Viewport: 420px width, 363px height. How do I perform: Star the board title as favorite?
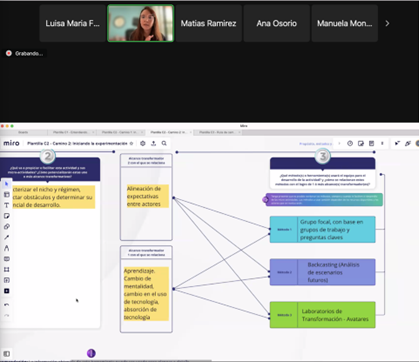pos(131,143)
